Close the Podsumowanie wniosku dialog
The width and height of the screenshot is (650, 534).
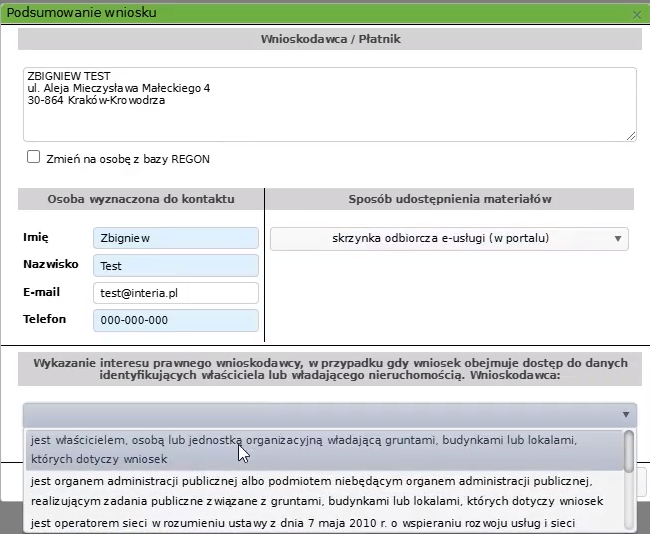coord(637,14)
